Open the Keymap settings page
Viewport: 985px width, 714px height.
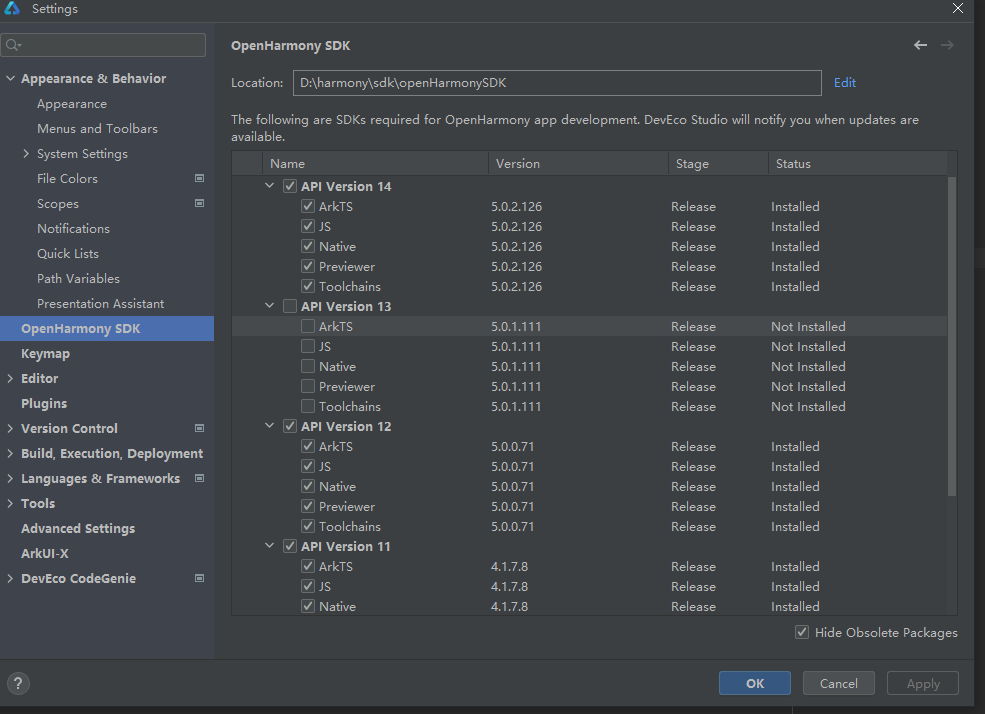tap(45, 354)
